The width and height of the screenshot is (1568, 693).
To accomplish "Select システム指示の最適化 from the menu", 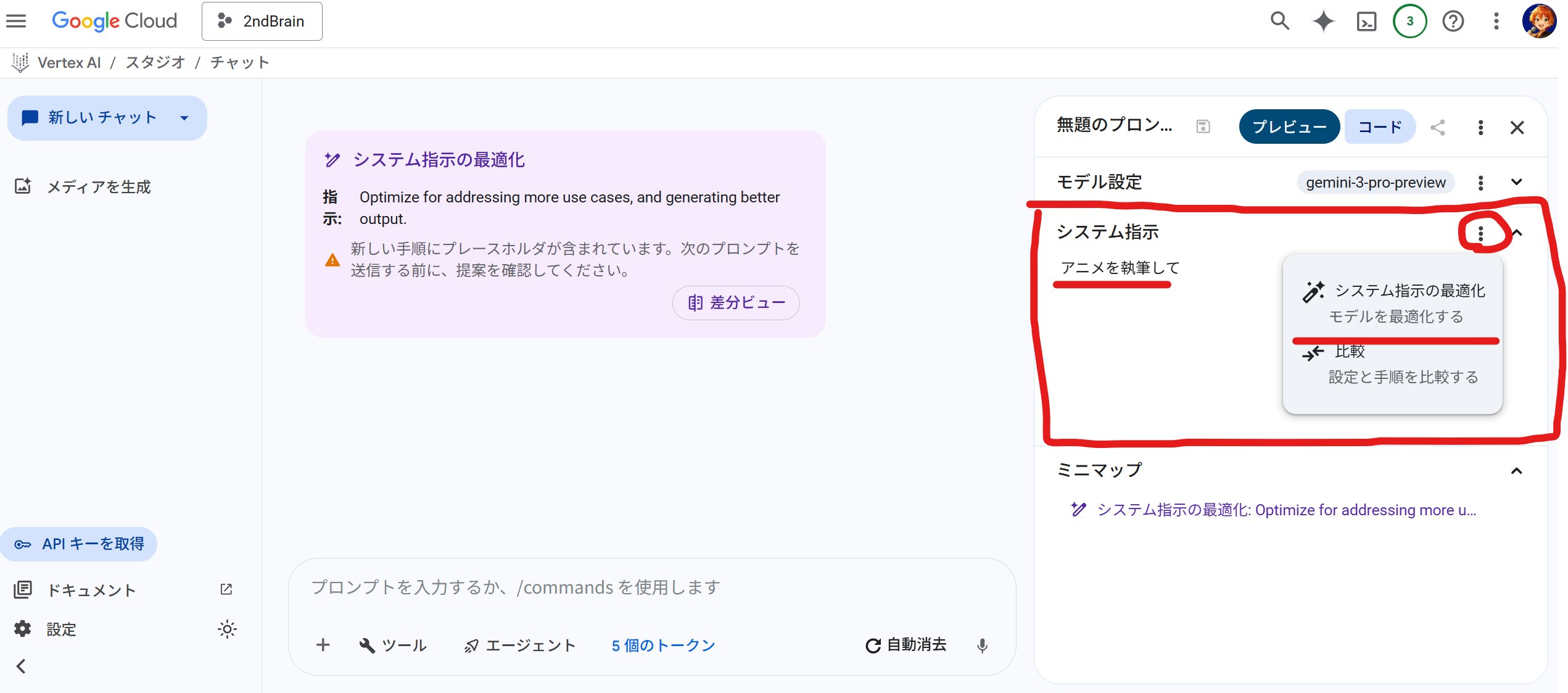I will point(1408,291).
